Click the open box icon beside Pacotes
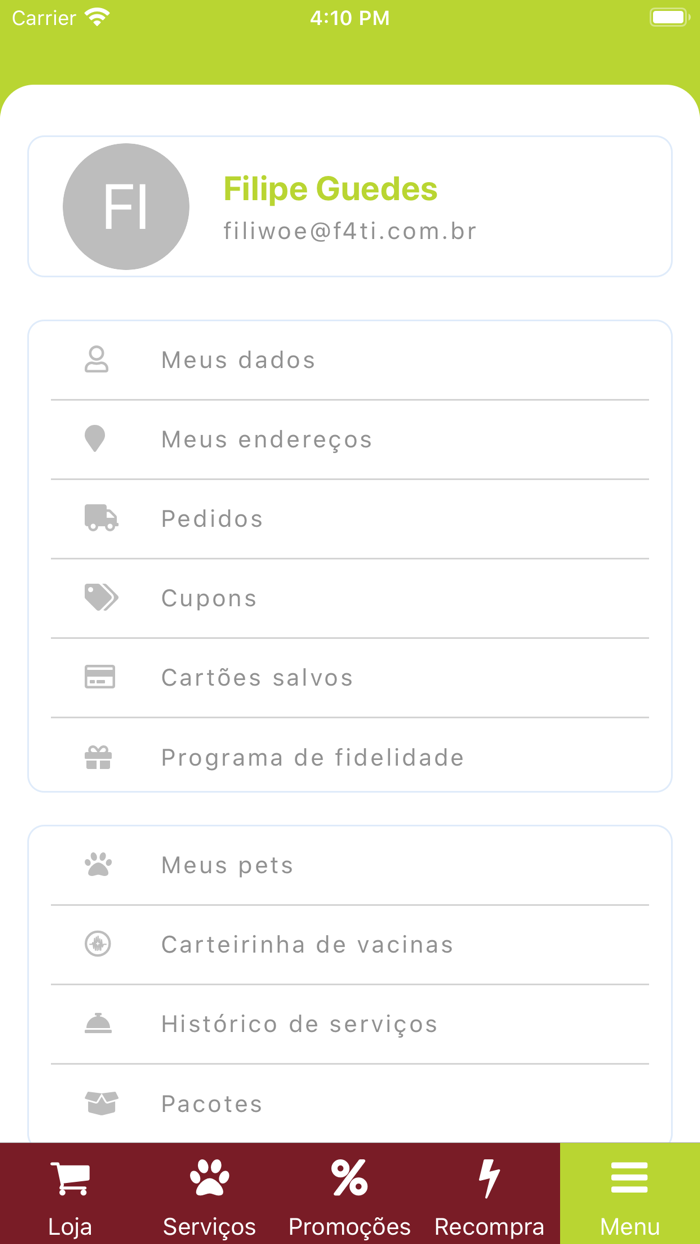 pos(97,1103)
